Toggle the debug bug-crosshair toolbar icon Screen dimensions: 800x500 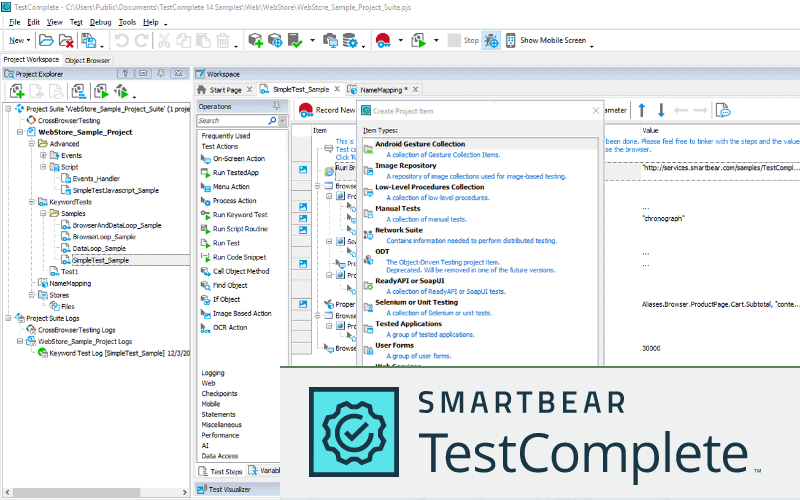point(491,40)
